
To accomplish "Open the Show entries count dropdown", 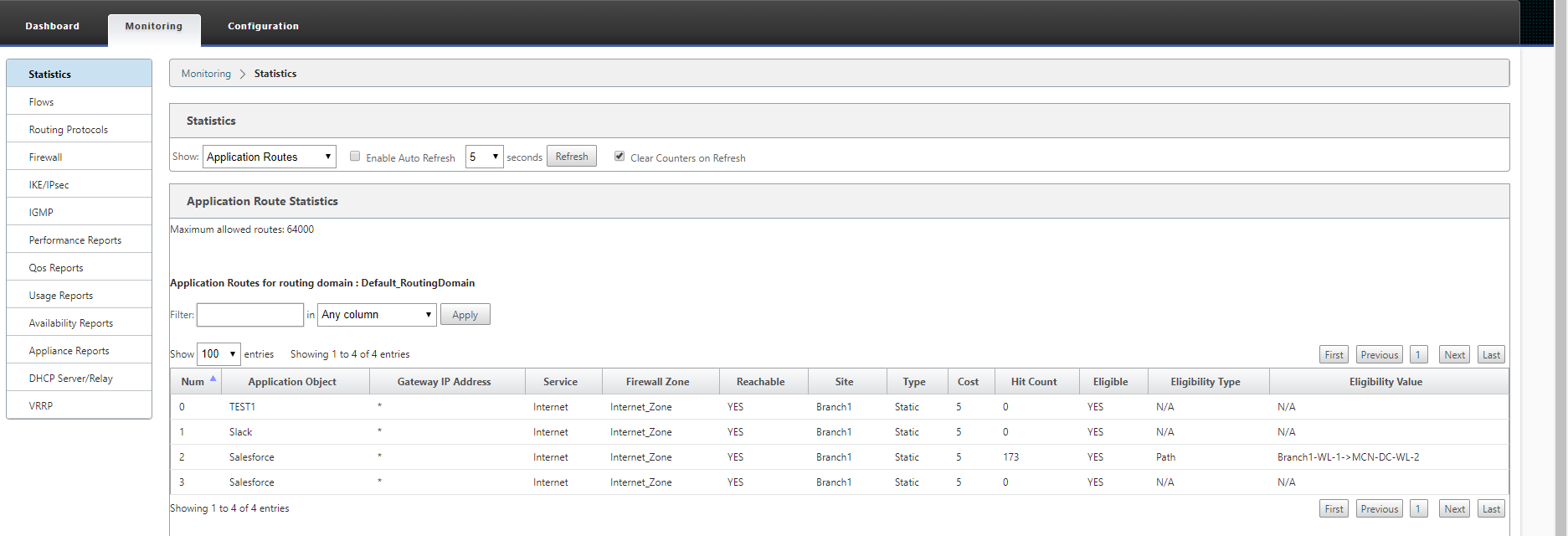I will tap(218, 354).
